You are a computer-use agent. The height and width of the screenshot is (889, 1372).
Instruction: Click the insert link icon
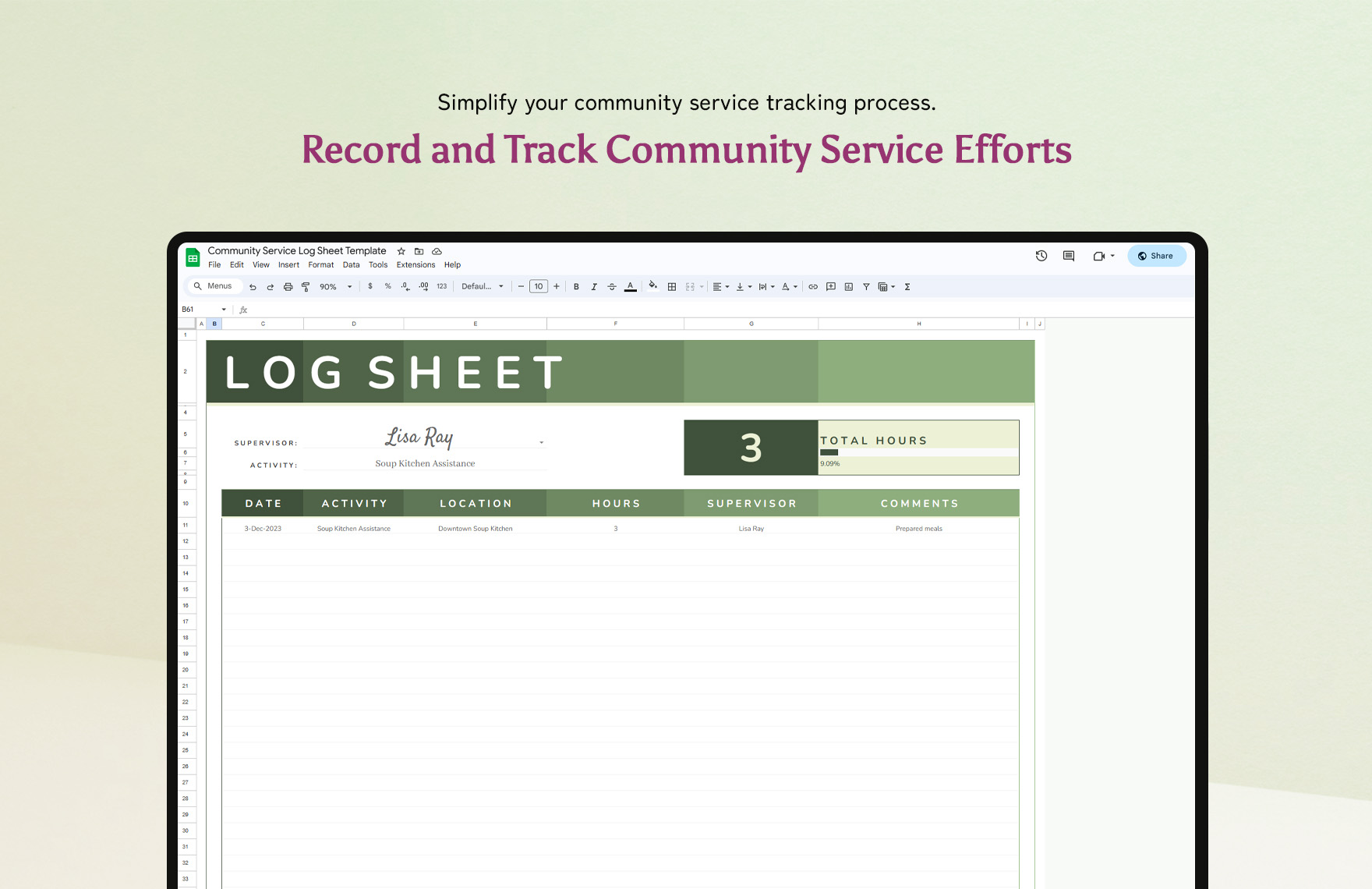click(813, 287)
